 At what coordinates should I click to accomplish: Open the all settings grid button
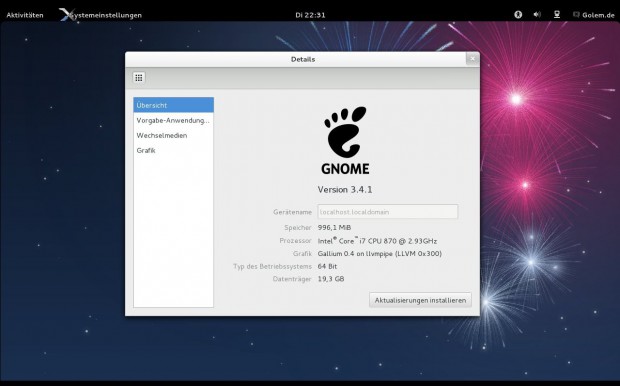tap(139, 78)
